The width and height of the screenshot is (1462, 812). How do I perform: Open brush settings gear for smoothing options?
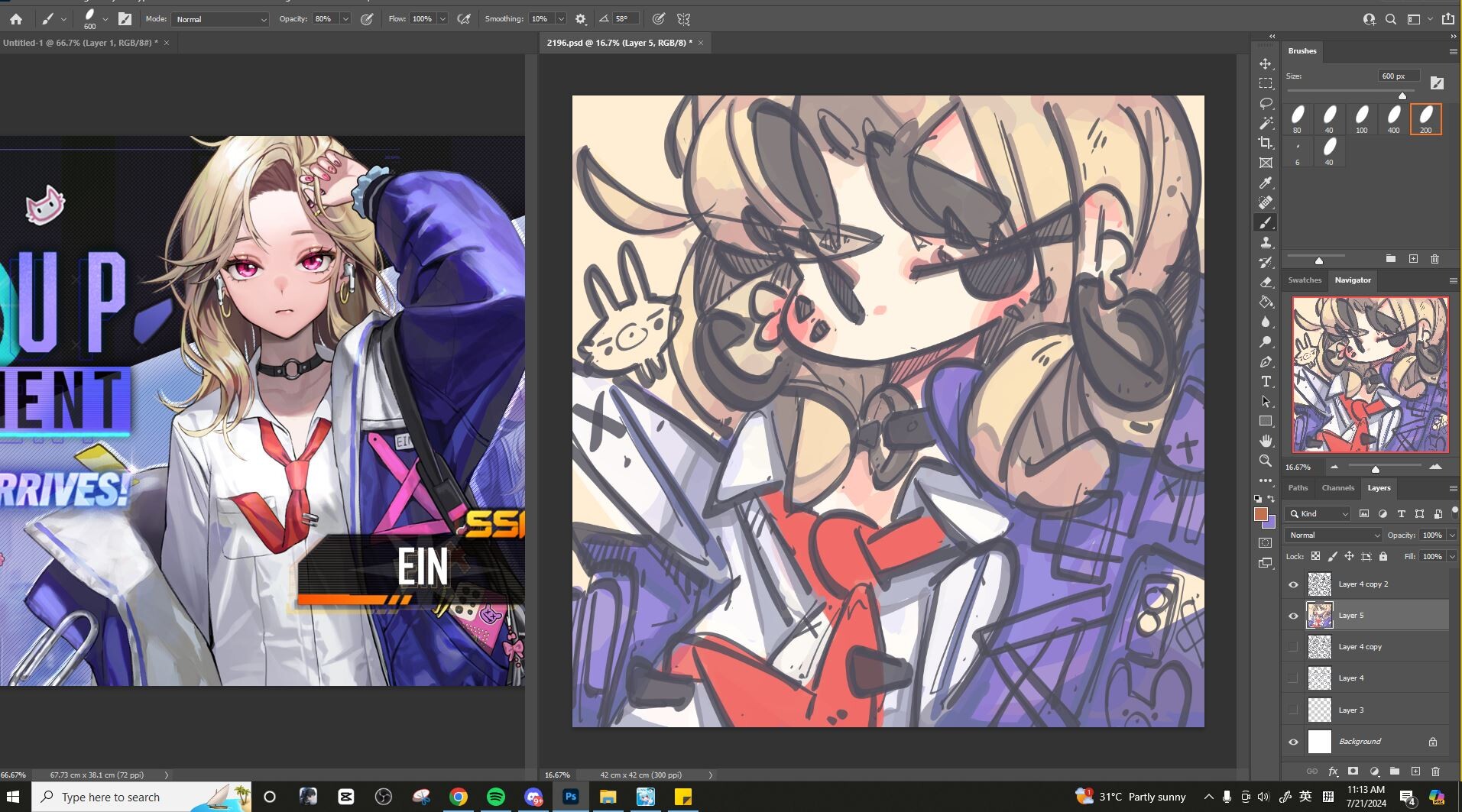click(581, 19)
